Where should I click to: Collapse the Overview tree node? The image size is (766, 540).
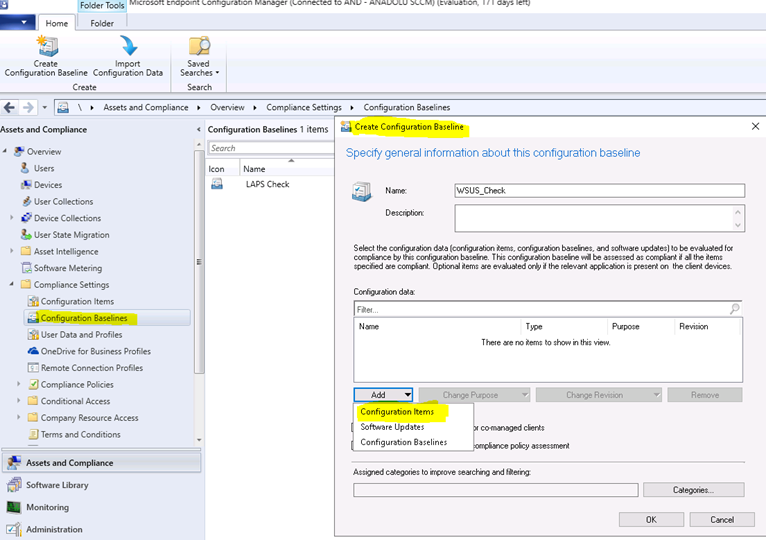(x=5, y=151)
